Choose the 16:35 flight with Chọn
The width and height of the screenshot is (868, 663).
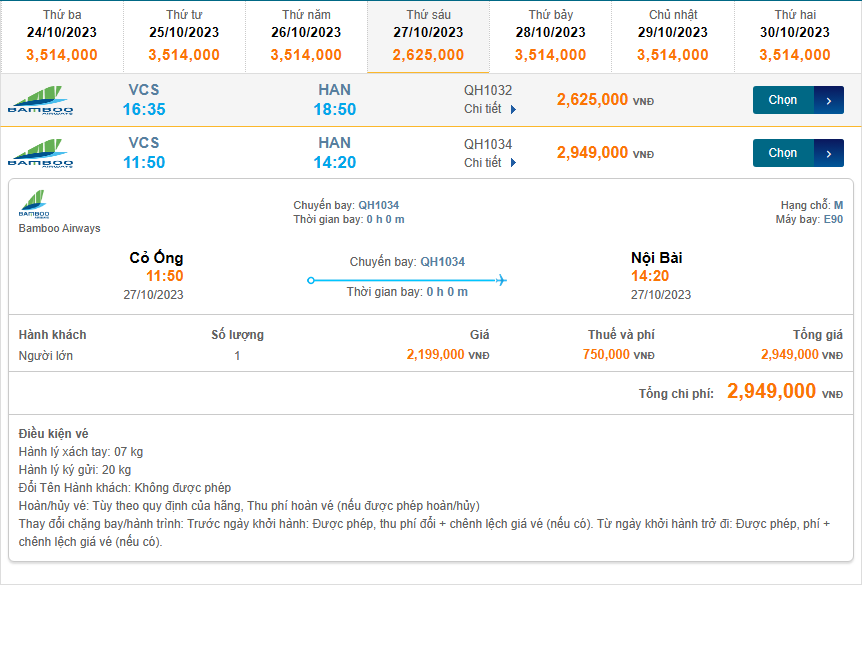(784, 100)
